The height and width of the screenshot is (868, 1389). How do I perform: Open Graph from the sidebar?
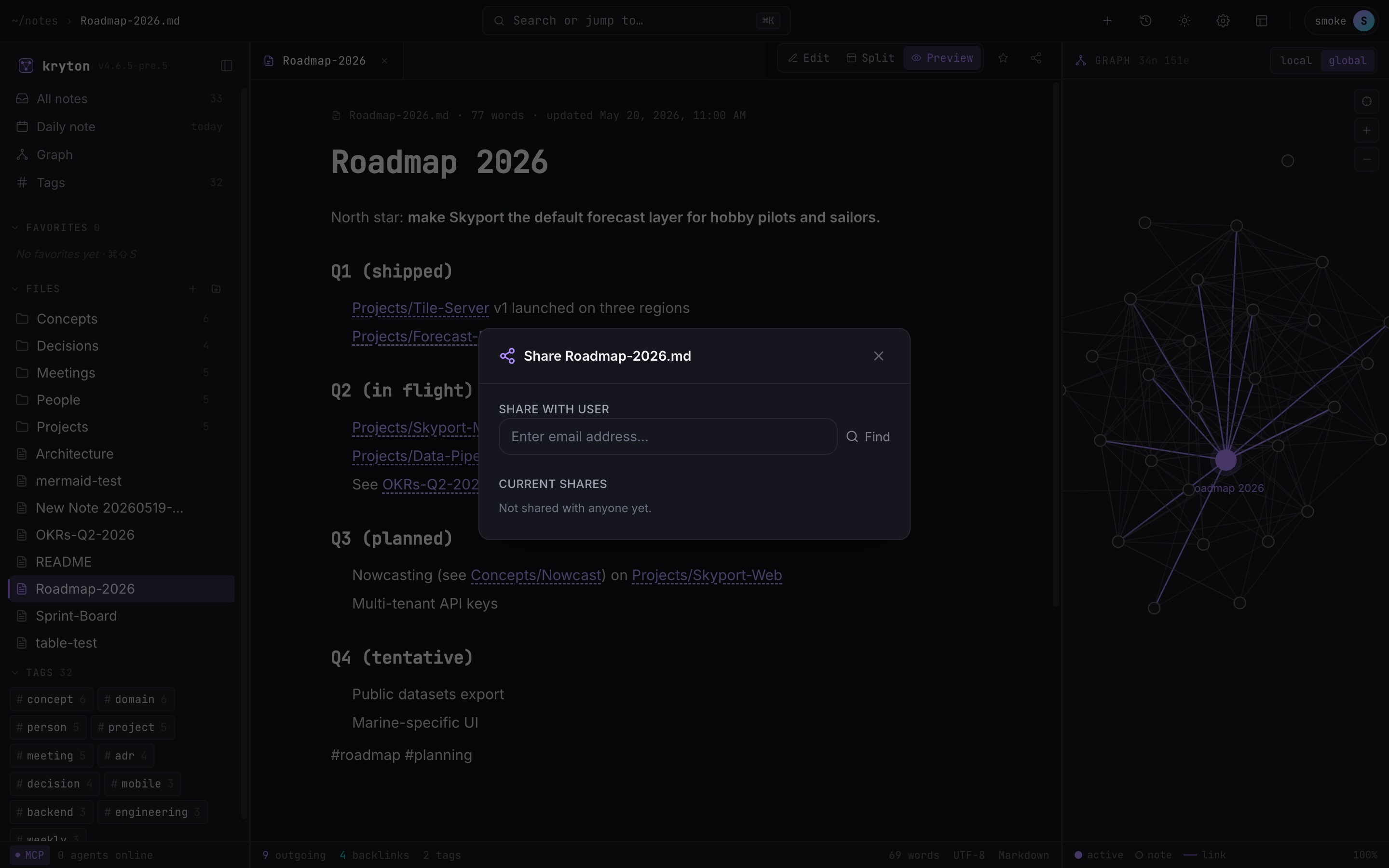(x=120, y=154)
